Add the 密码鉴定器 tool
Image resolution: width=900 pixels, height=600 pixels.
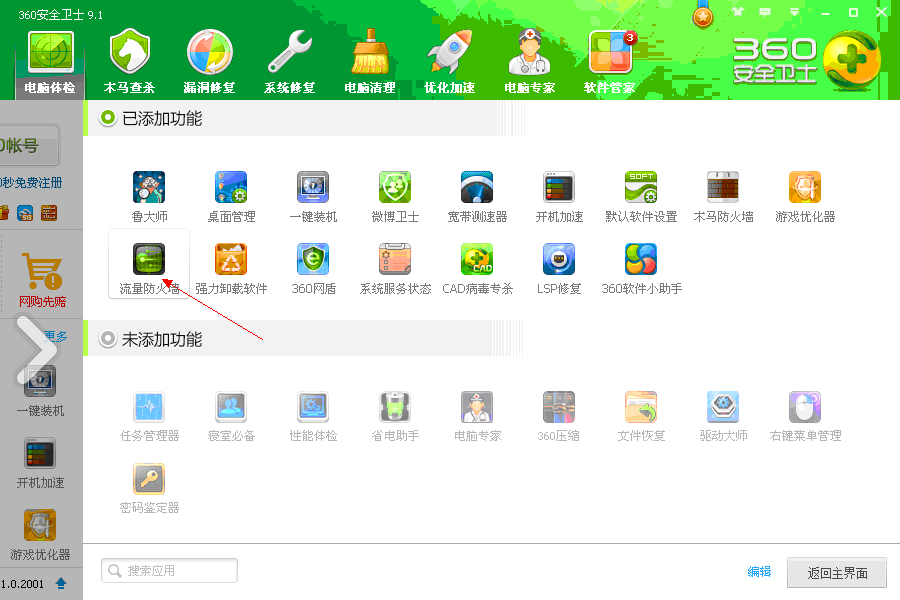coord(149,488)
